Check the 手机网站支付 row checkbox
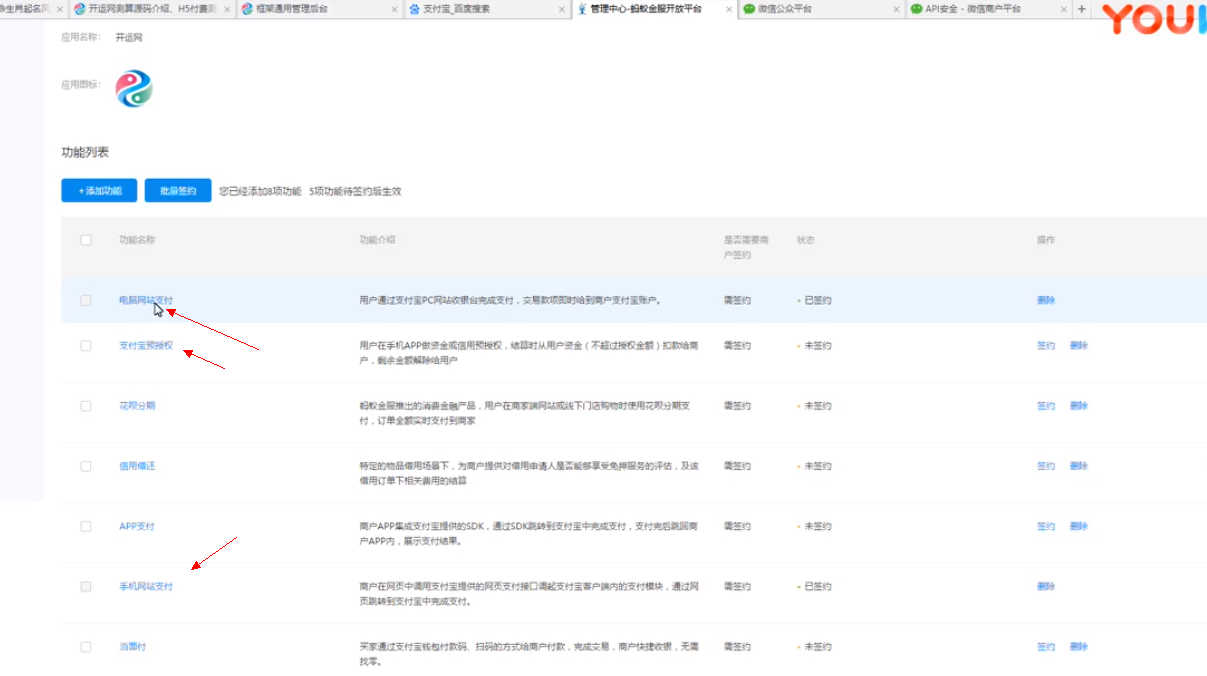The image size is (1207, 676). pyautogui.click(x=86, y=586)
